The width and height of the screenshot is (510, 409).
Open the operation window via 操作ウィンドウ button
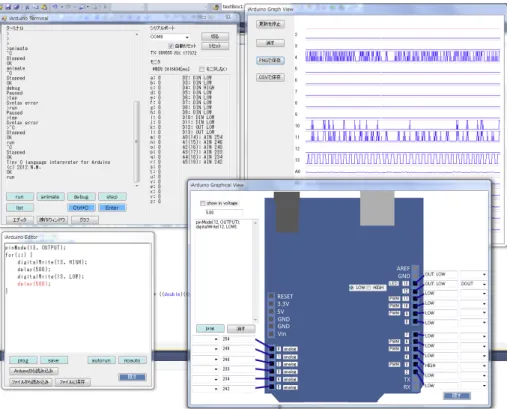52,220
